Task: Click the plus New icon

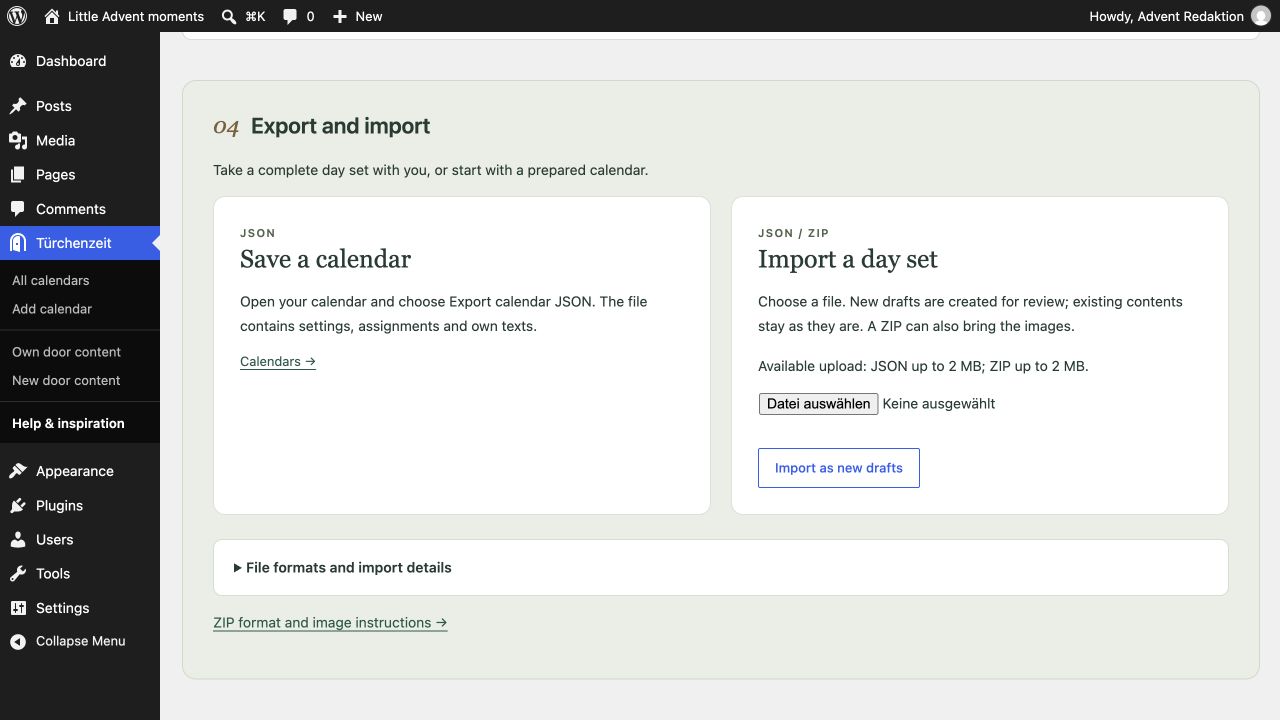Action: pyautogui.click(x=340, y=16)
